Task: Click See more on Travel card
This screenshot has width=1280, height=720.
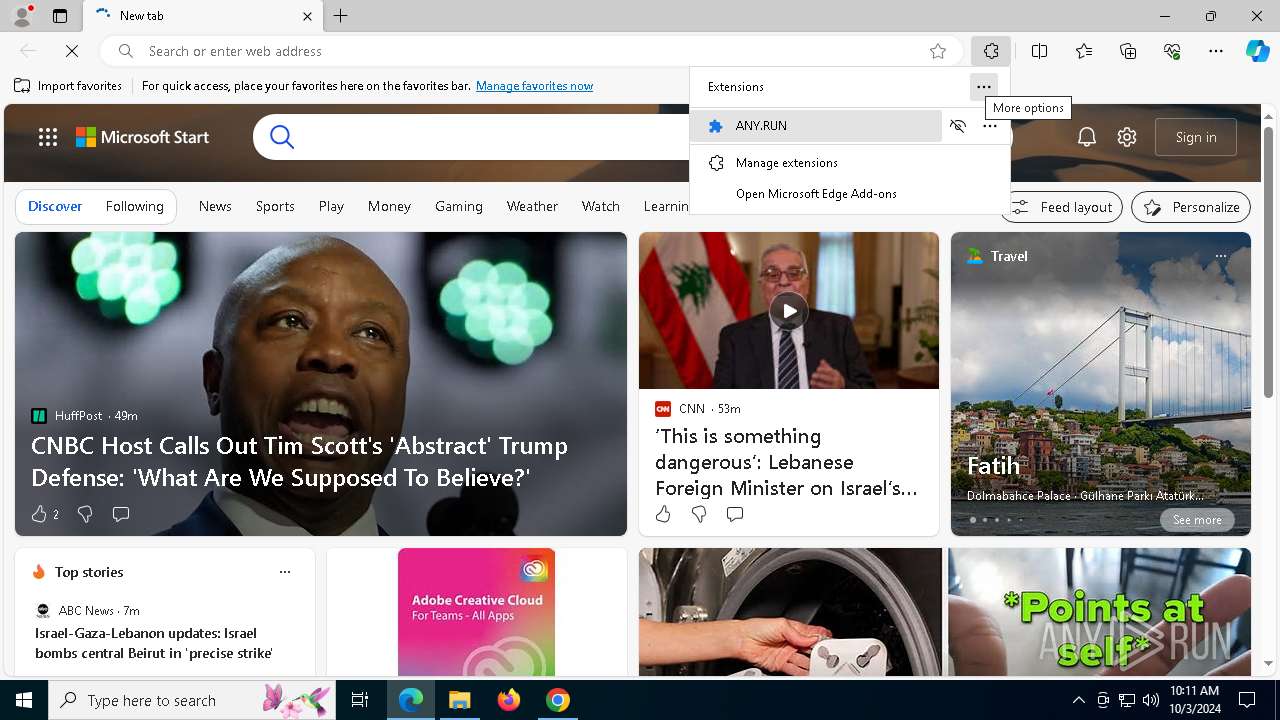Action: pyautogui.click(x=1197, y=520)
